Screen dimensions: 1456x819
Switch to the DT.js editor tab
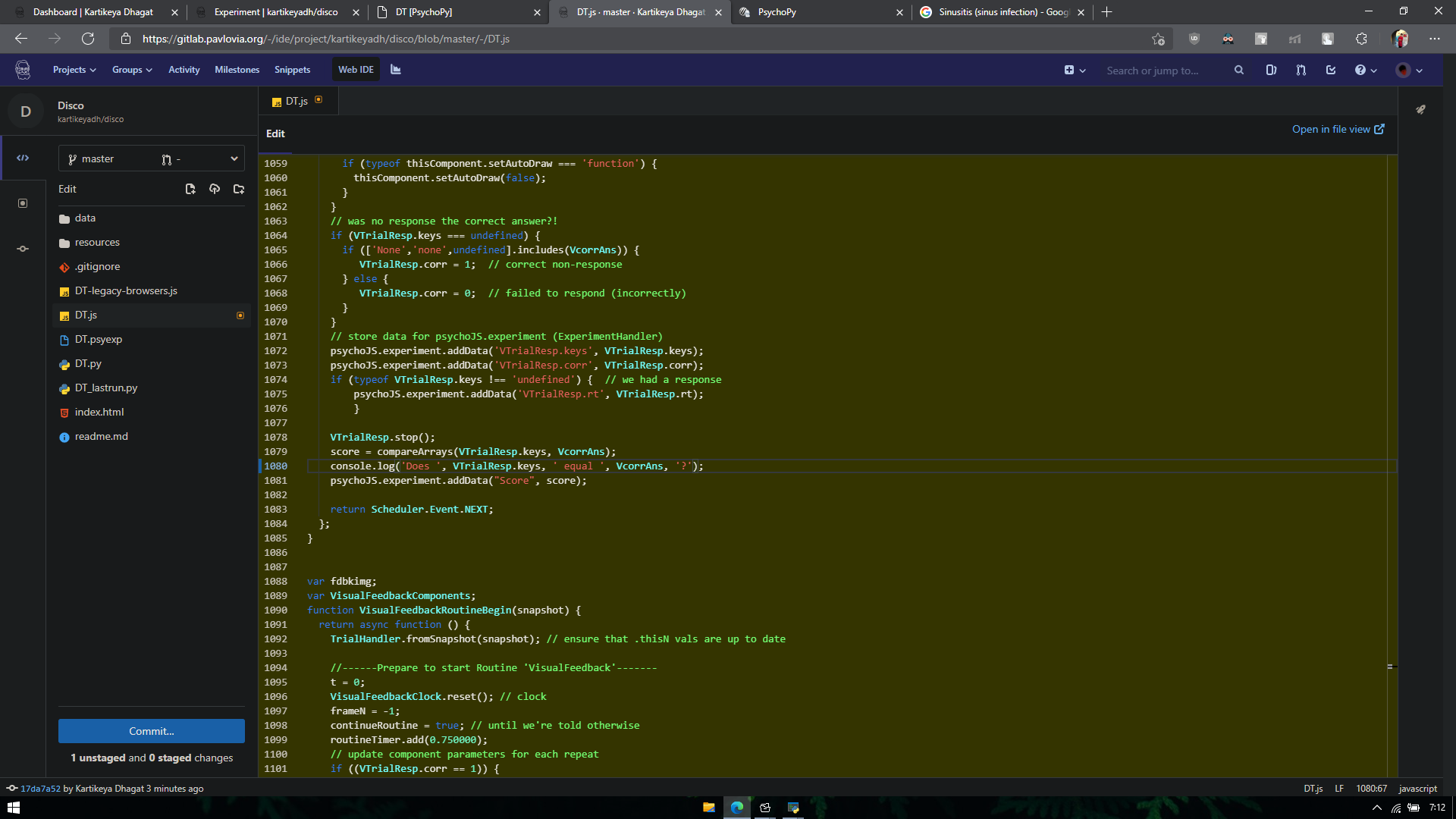pos(297,101)
